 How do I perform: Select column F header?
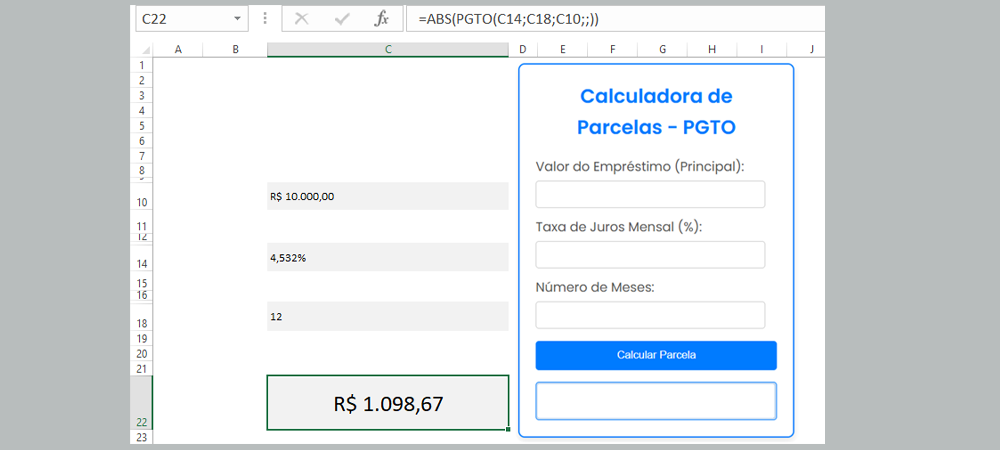(612, 50)
